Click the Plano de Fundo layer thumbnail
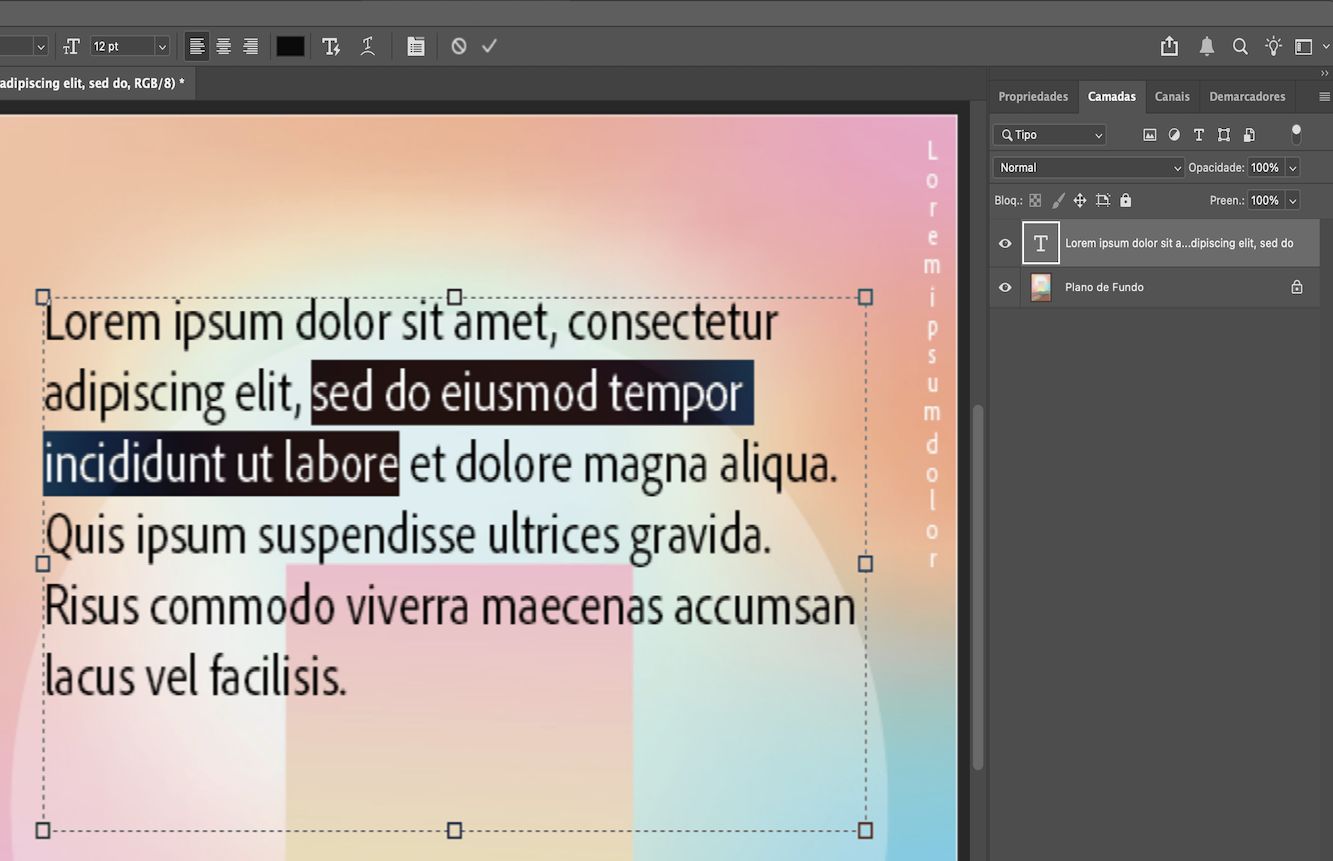Viewport: 1333px width, 861px height. 1040,287
